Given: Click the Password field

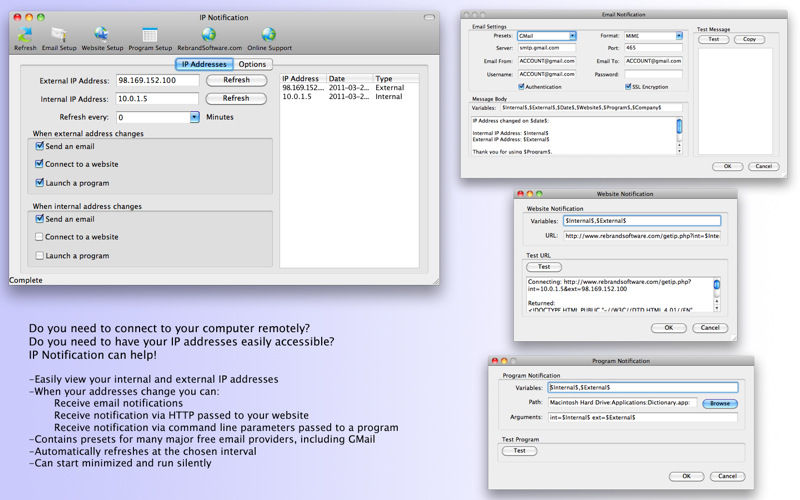Looking at the screenshot, I should pyautogui.click(x=654, y=74).
